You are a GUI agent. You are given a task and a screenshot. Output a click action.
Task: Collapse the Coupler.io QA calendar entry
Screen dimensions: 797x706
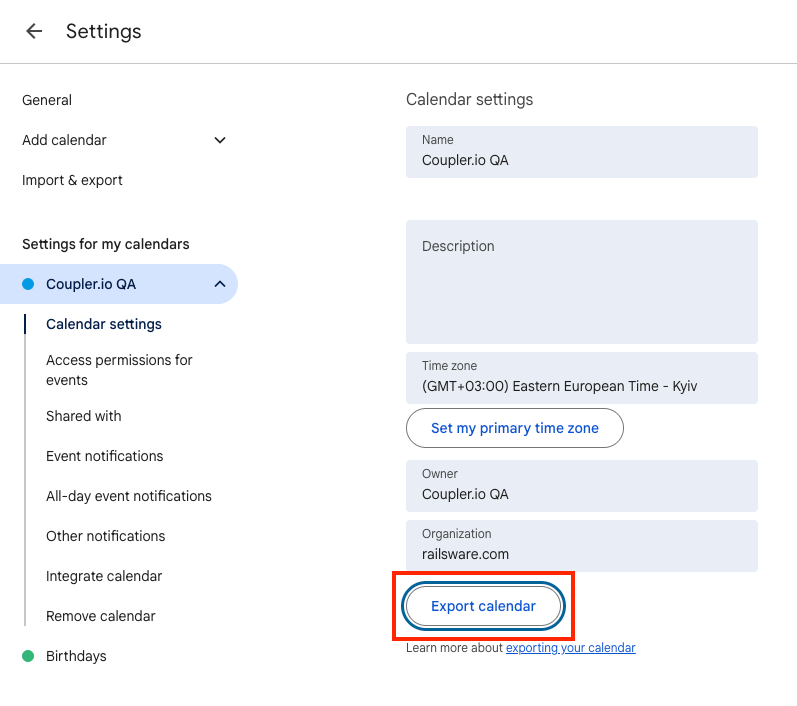(220, 284)
